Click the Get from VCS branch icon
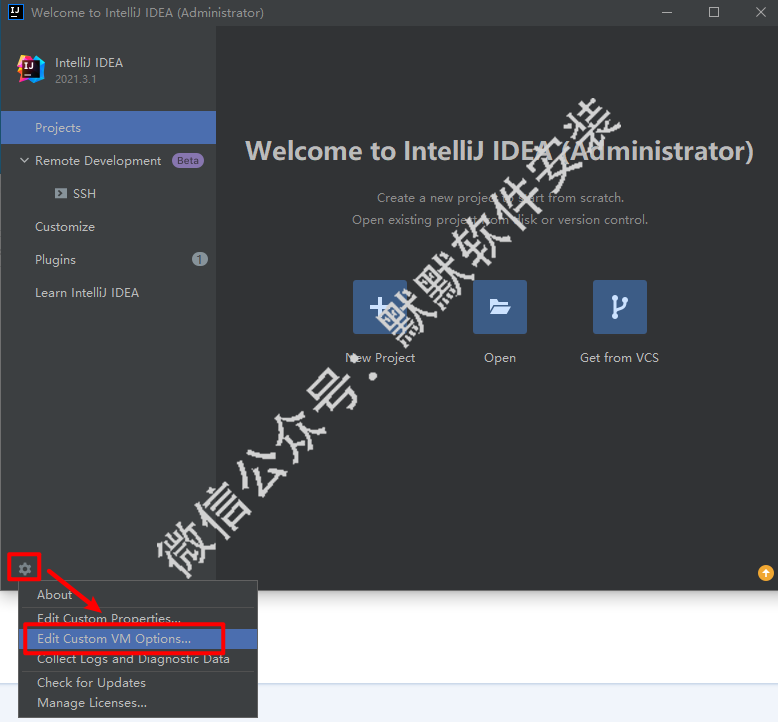This screenshot has width=778, height=722. [620, 307]
